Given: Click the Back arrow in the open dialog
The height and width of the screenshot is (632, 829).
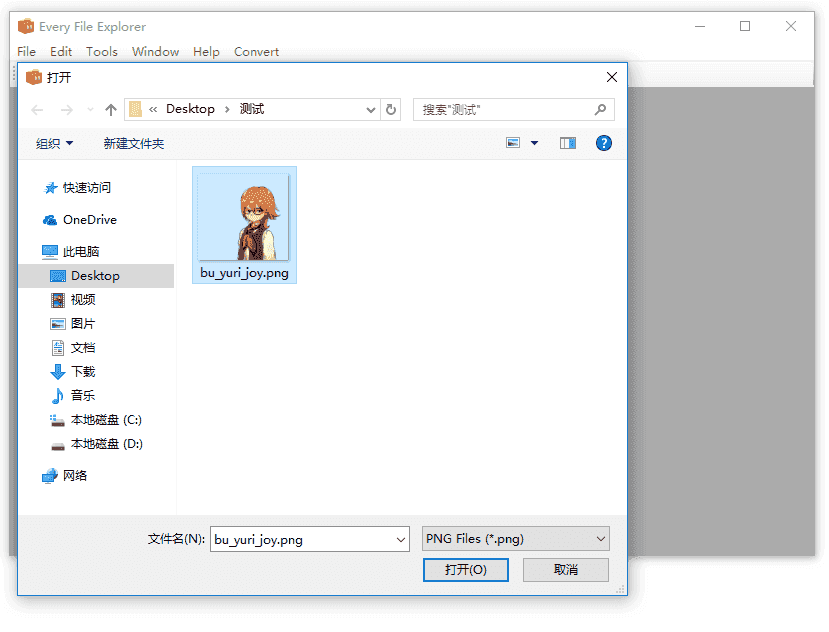Looking at the screenshot, I should coord(37,110).
